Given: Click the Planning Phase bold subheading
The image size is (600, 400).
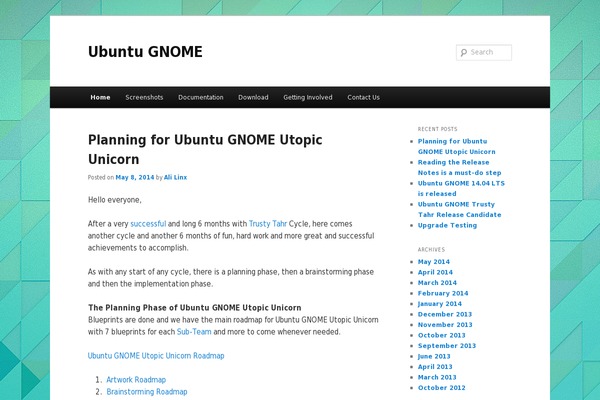Looking at the screenshot, I should click(x=194, y=308).
